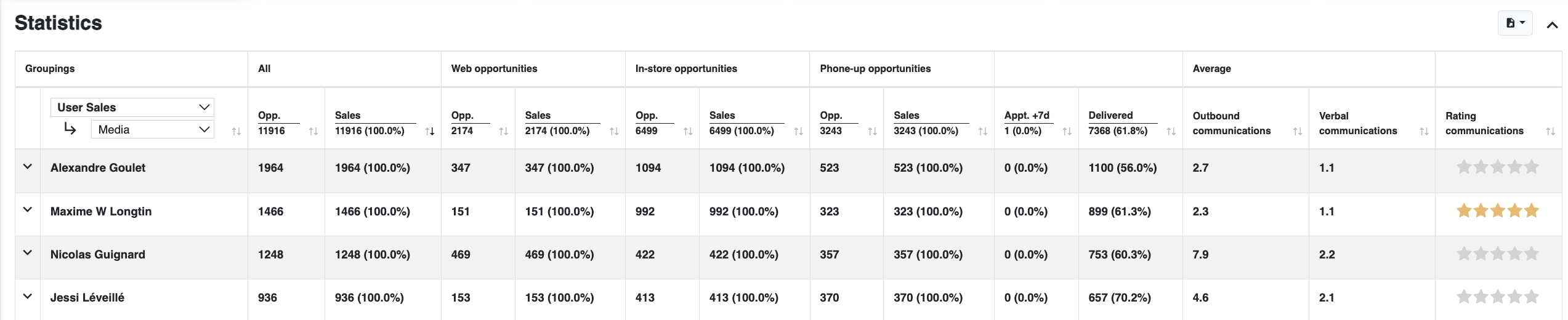1568x320 pixels.
Task: Click Maxime W Longtin's gold star rating
Action: [x=1497, y=211]
